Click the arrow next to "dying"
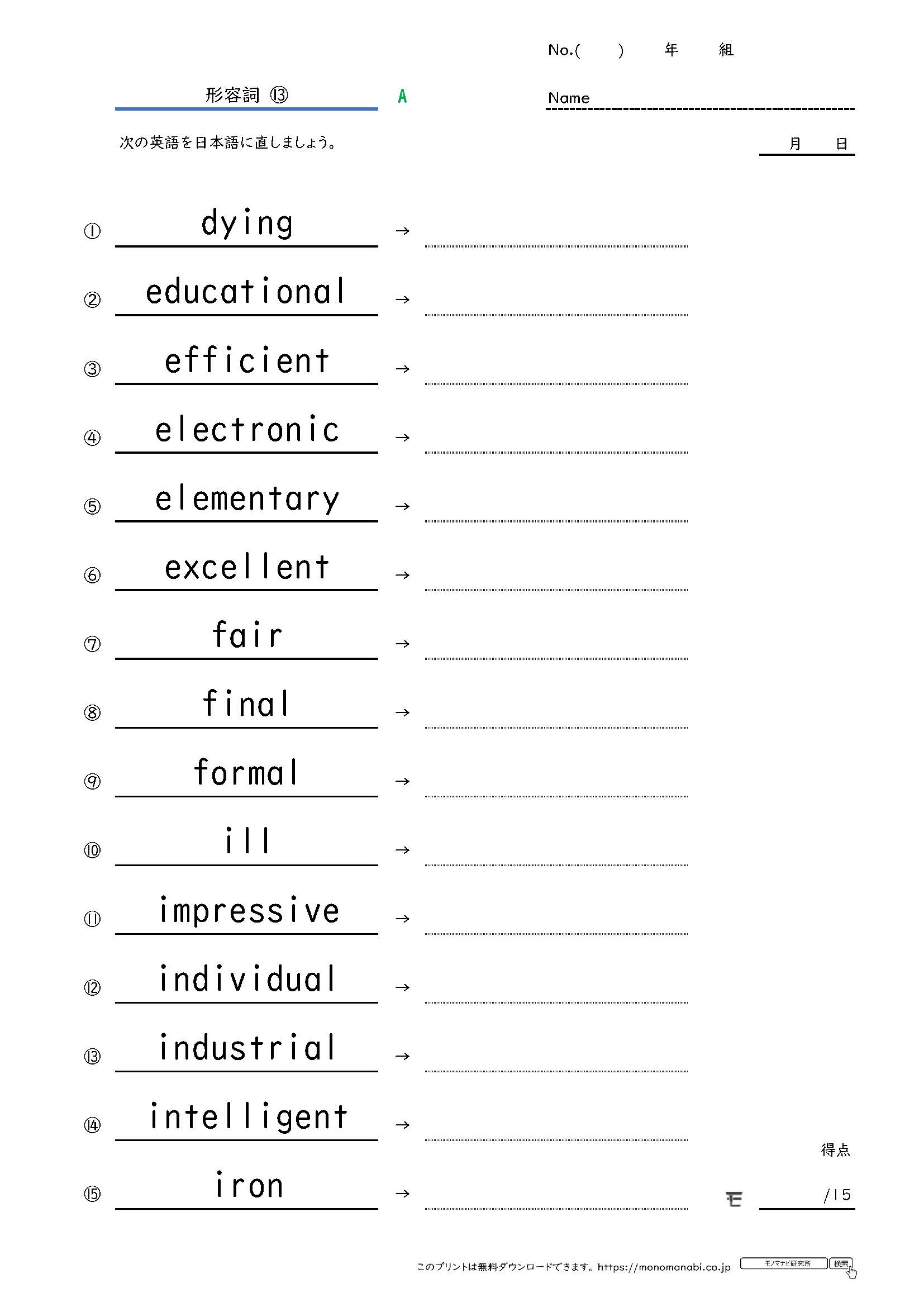 click(402, 231)
